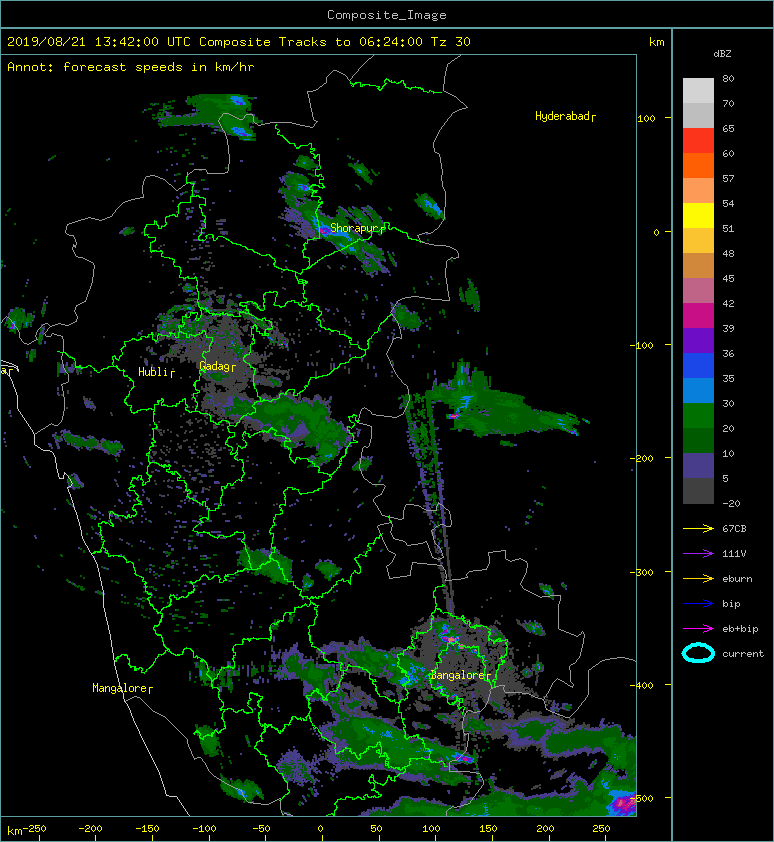774x842 pixels.
Task: Click the 67CB legend label
Action: [734, 529]
